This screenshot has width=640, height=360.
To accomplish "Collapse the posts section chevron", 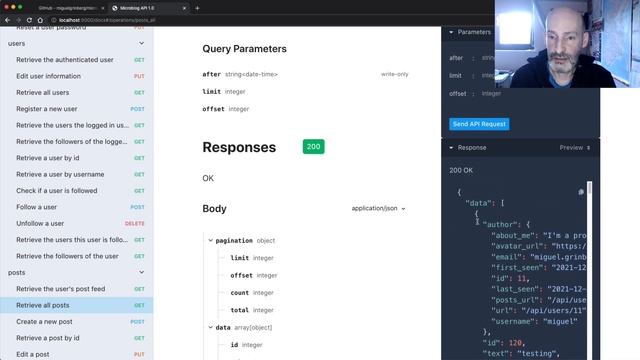I will pos(141,272).
